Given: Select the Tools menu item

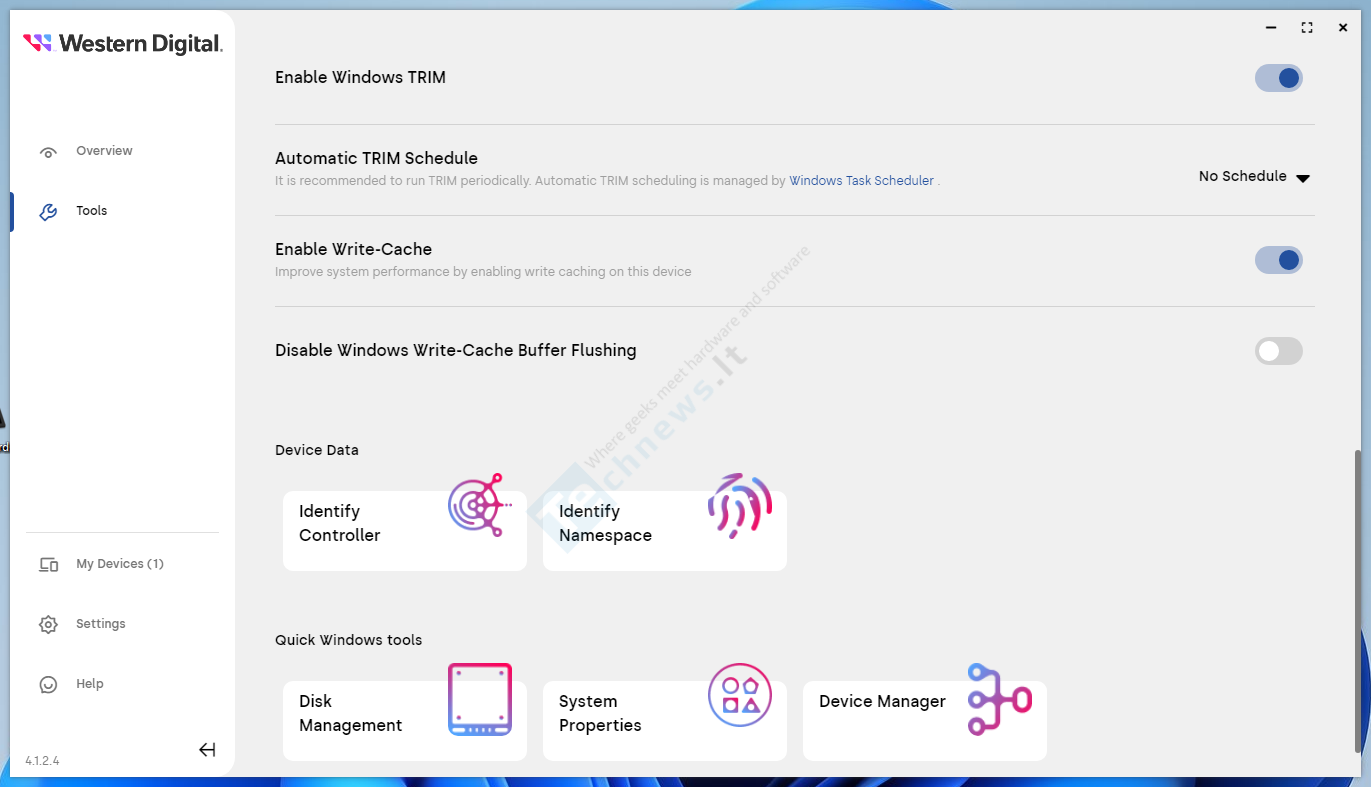Looking at the screenshot, I should (x=91, y=211).
